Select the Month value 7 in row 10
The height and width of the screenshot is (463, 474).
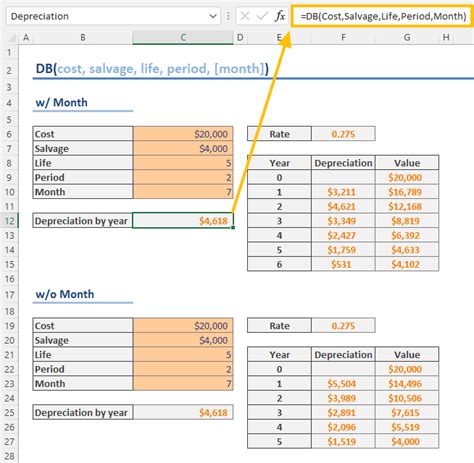(x=183, y=192)
